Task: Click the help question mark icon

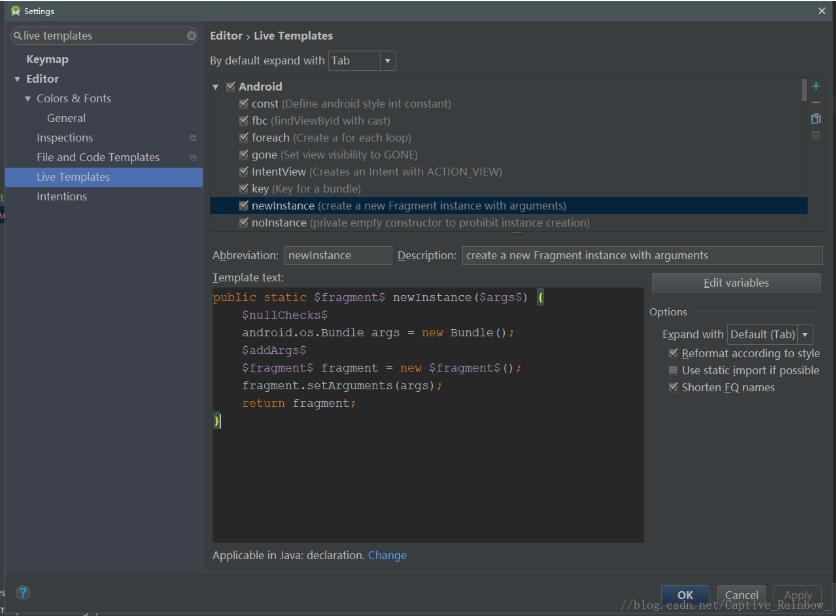Action: tap(23, 593)
